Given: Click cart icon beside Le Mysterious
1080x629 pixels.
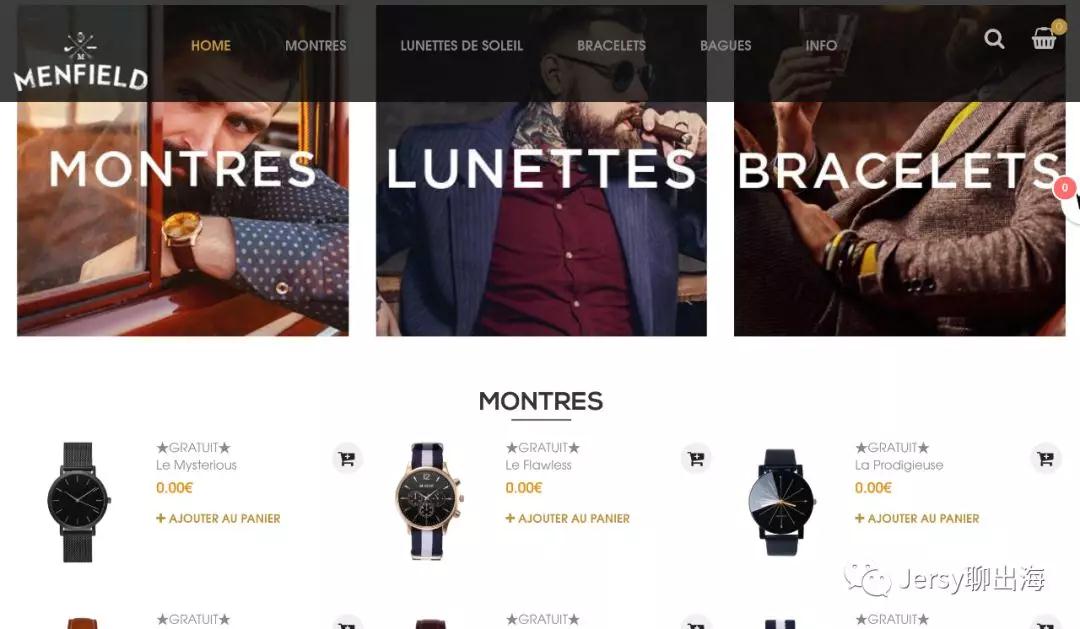Looking at the screenshot, I should (347, 458).
